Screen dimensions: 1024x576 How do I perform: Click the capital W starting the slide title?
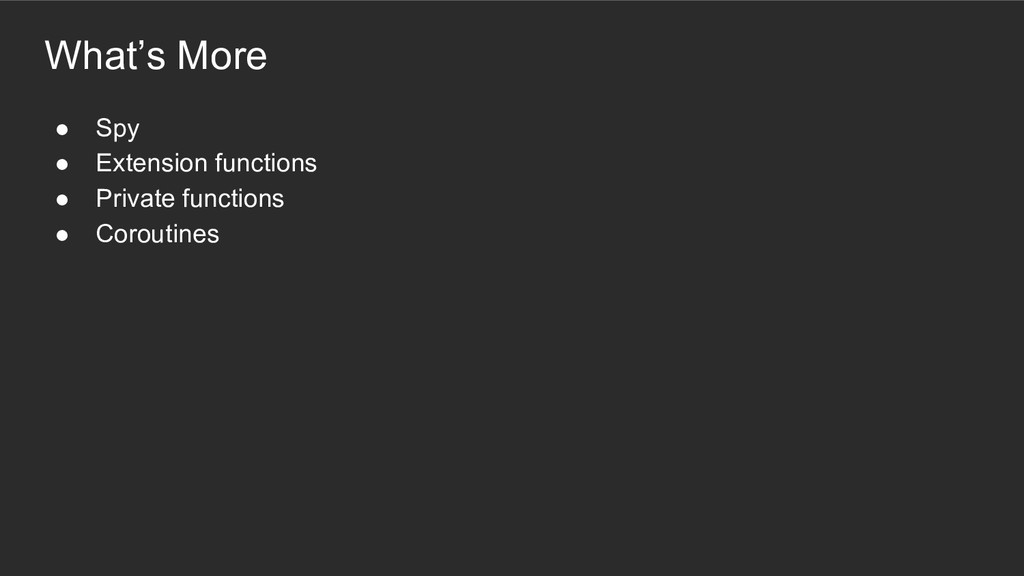pyautogui.click(x=62, y=55)
